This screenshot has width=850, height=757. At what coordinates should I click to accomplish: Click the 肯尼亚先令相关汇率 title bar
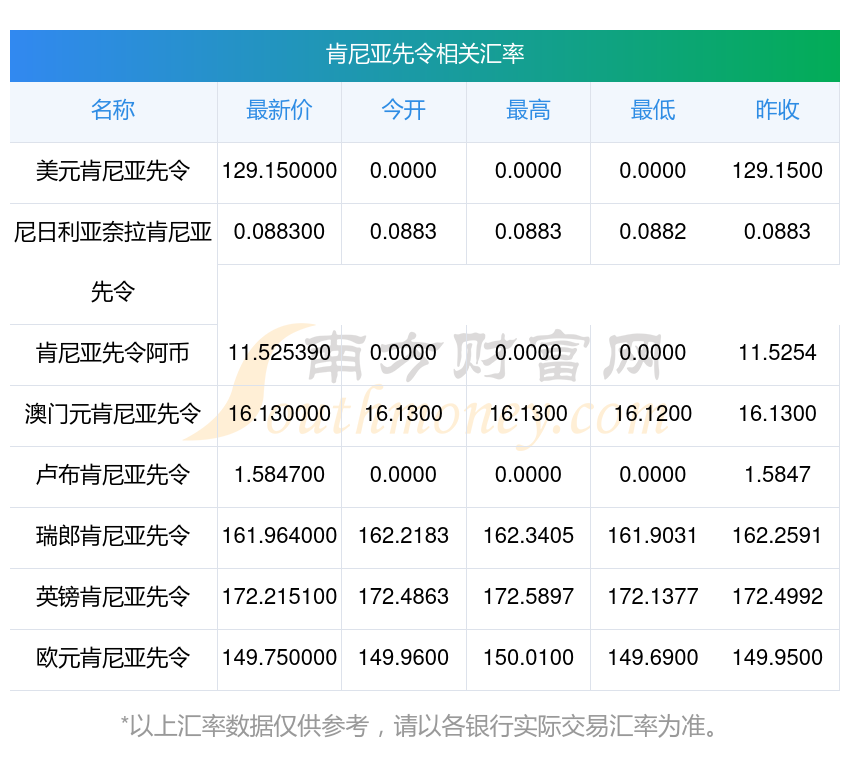click(x=425, y=57)
